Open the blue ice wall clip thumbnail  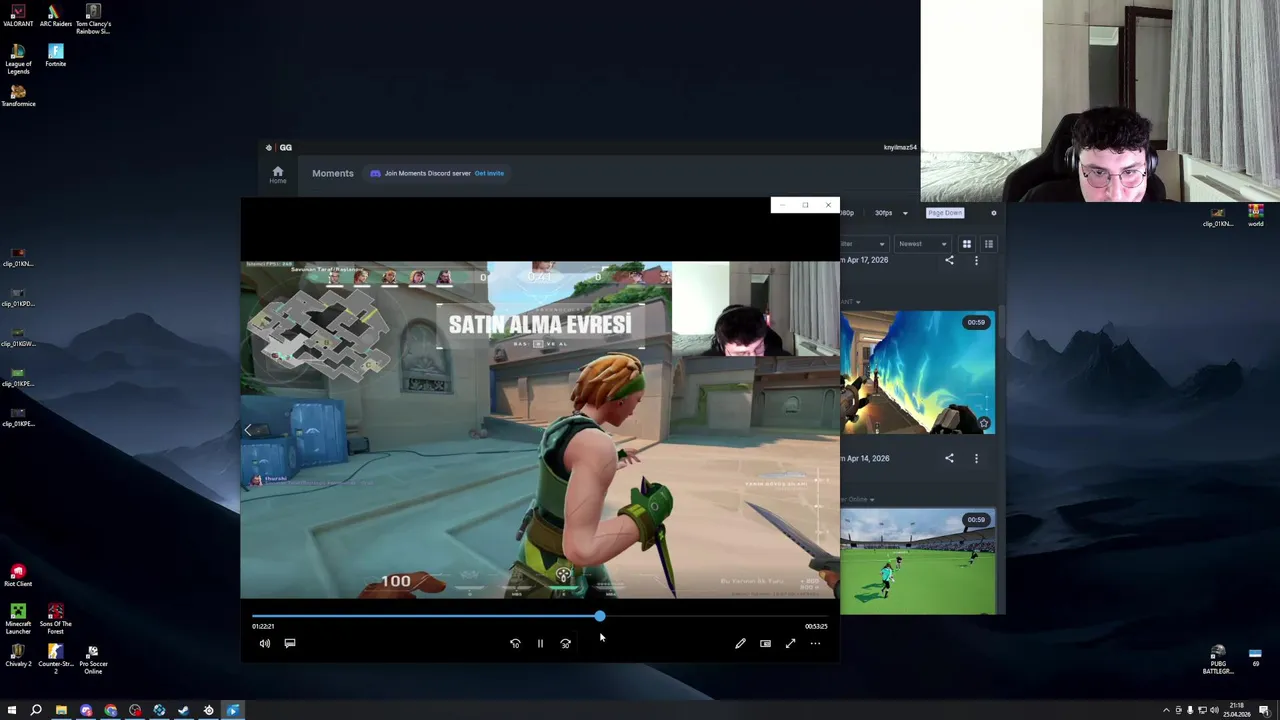coord(917,373)
